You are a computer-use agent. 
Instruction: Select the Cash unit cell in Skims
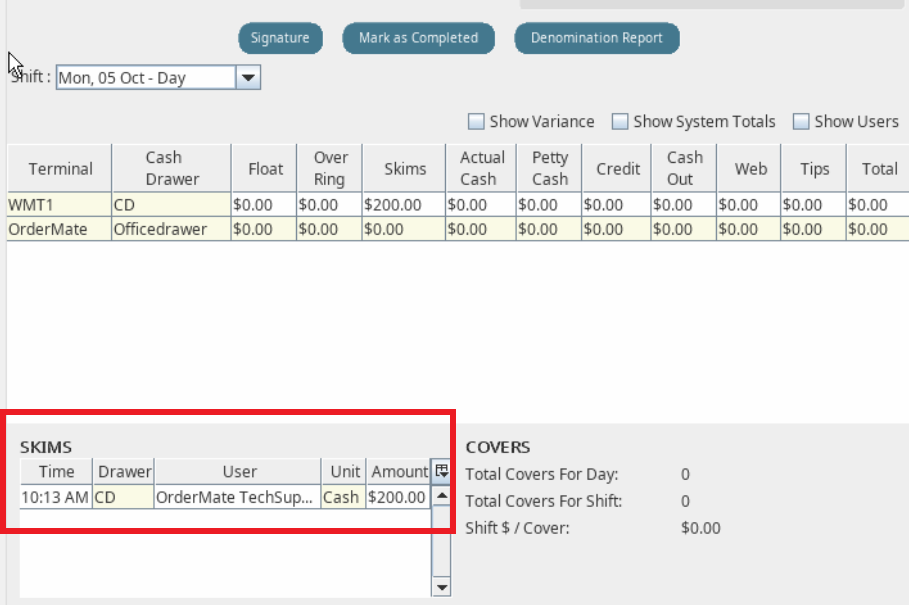(x=344, y=497)
